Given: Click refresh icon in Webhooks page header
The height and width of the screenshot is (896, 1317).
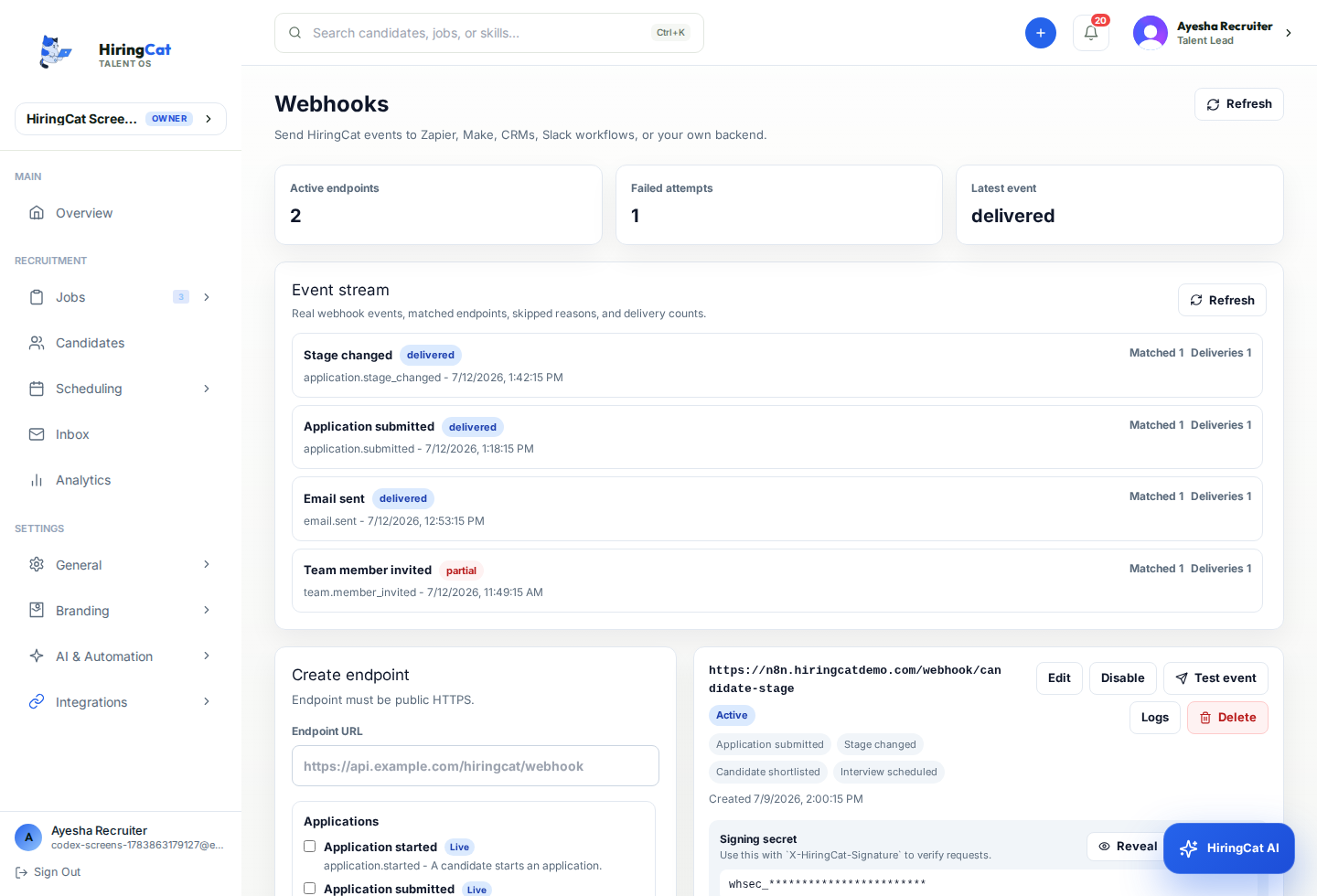Looking at the screenshot, I should tap(1213, 104).
